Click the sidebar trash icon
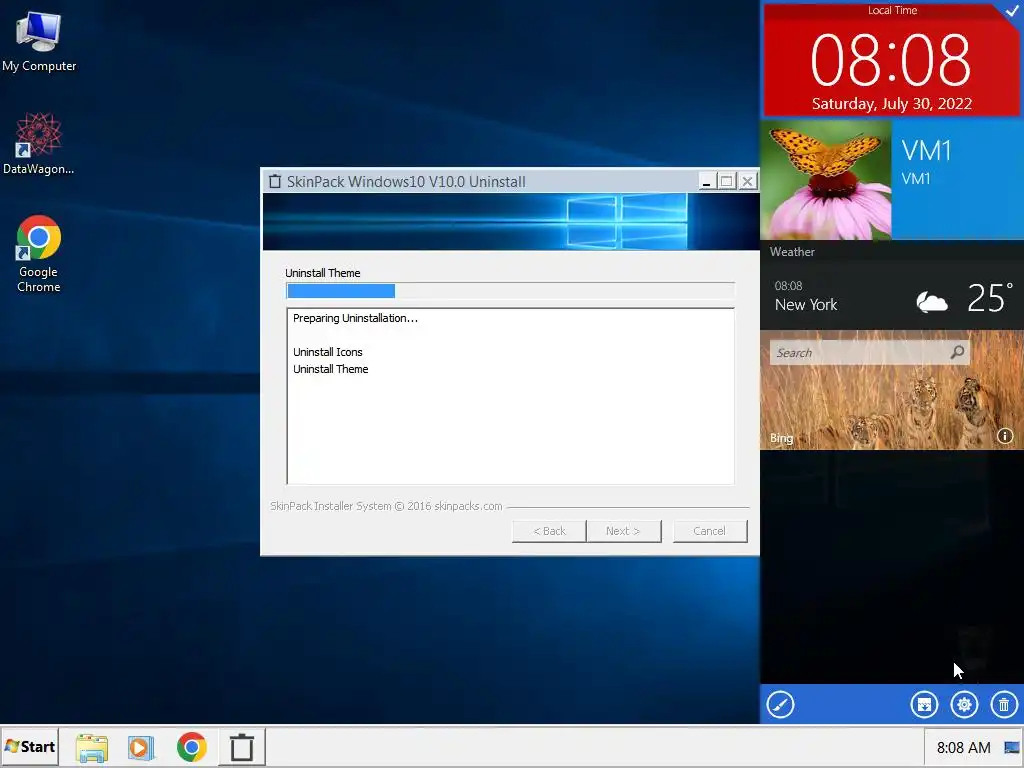The height and width of the screenshot is (768, 1024). [x=1004, y=705]
